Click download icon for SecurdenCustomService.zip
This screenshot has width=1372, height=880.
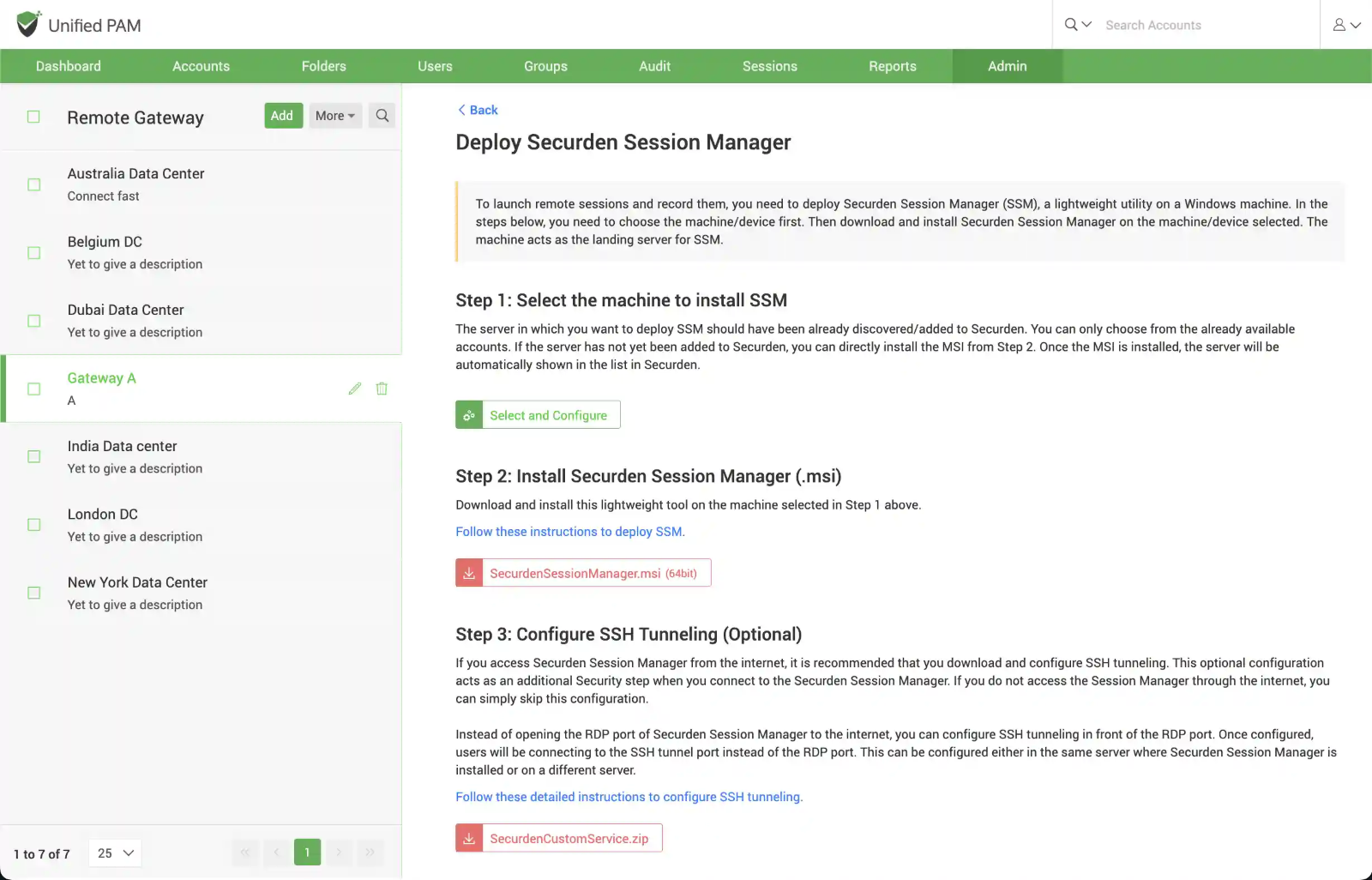click(x=469, y=839)
